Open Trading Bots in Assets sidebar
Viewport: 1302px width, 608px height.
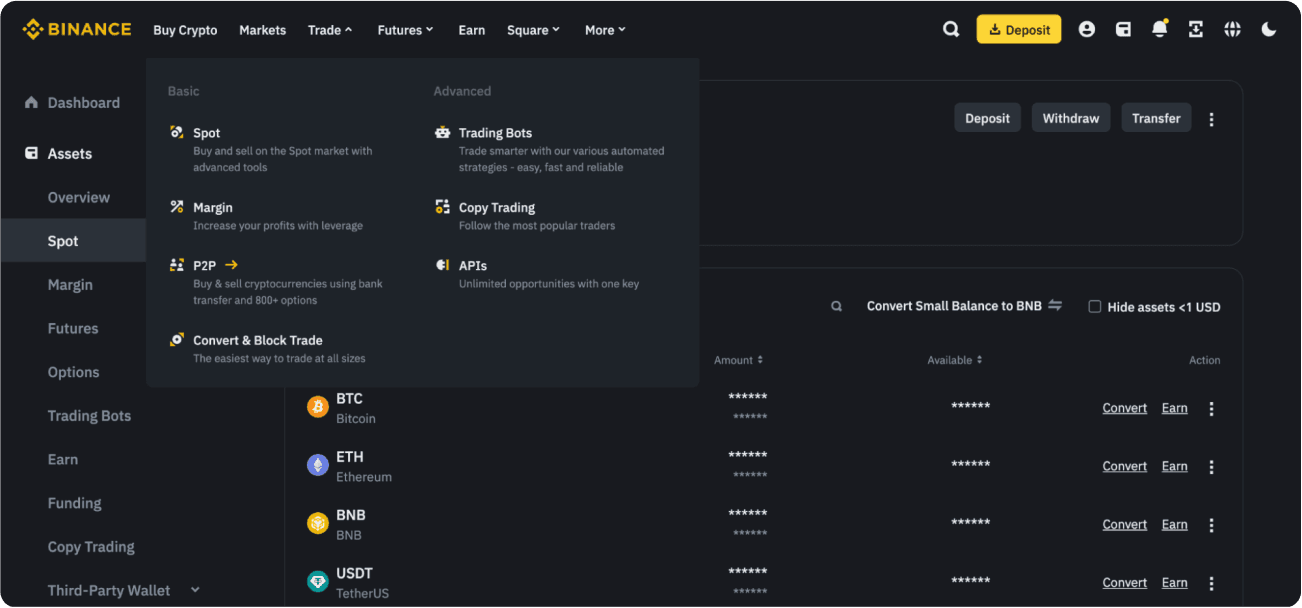pos(89,415)
